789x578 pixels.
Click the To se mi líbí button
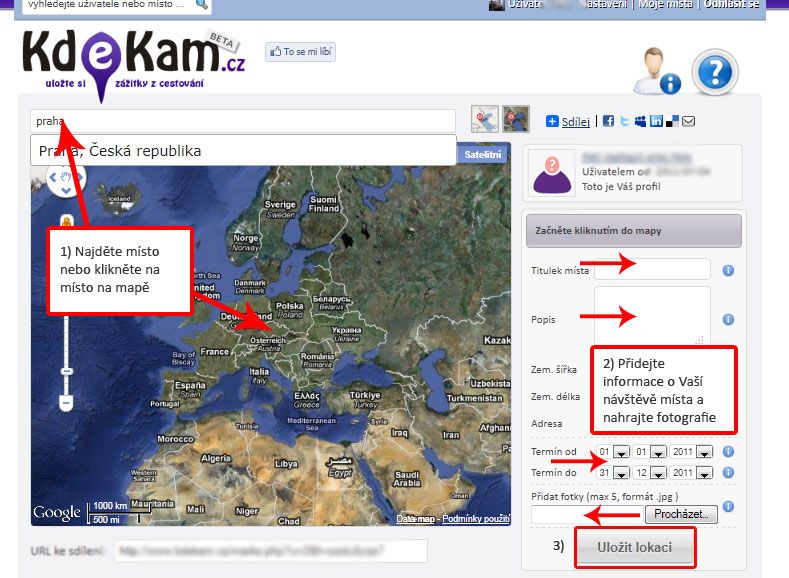tap(300, 52)
